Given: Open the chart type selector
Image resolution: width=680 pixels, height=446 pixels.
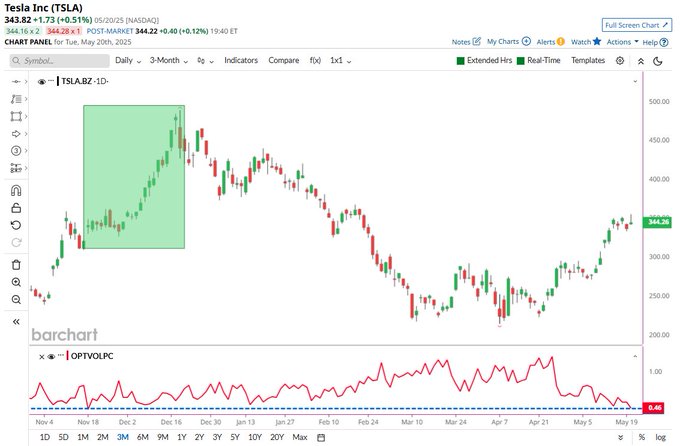Looking at the screenshot, I should click(205, 61).
